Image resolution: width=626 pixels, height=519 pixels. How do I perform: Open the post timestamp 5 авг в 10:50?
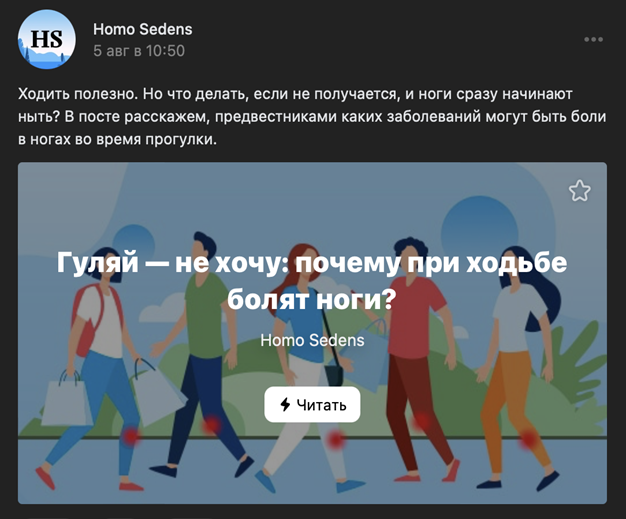point(139,51)
